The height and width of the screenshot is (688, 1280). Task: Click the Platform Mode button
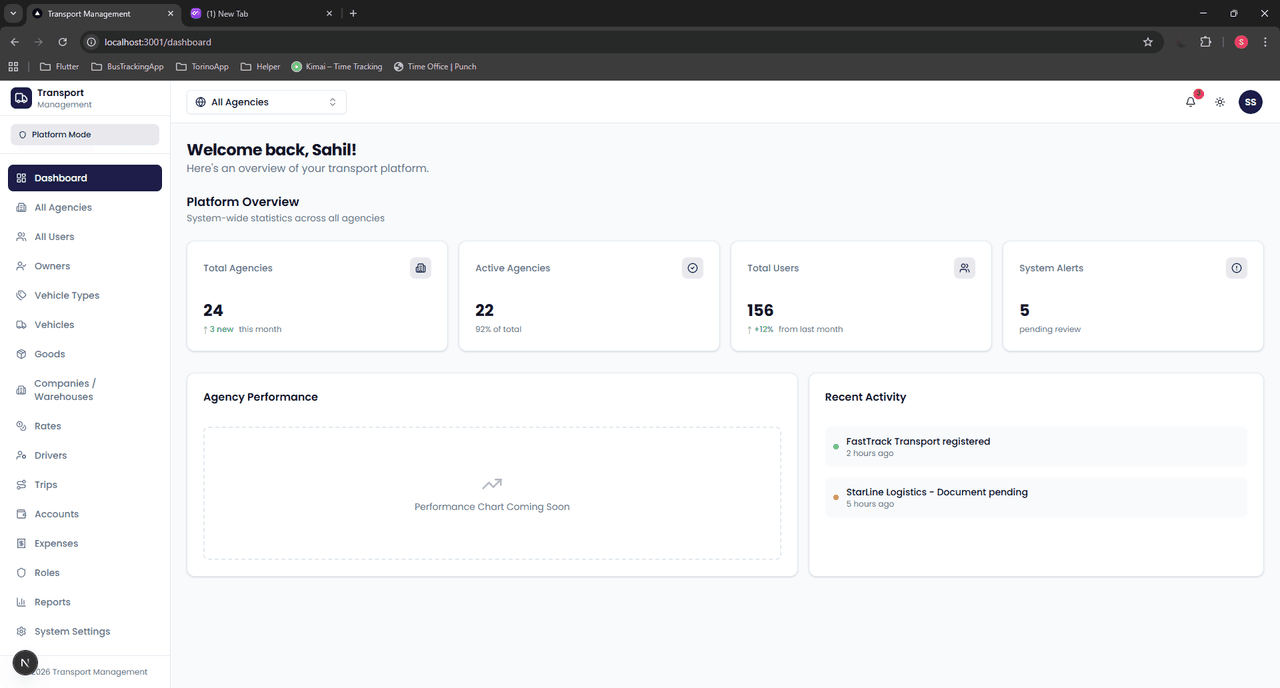85,134
